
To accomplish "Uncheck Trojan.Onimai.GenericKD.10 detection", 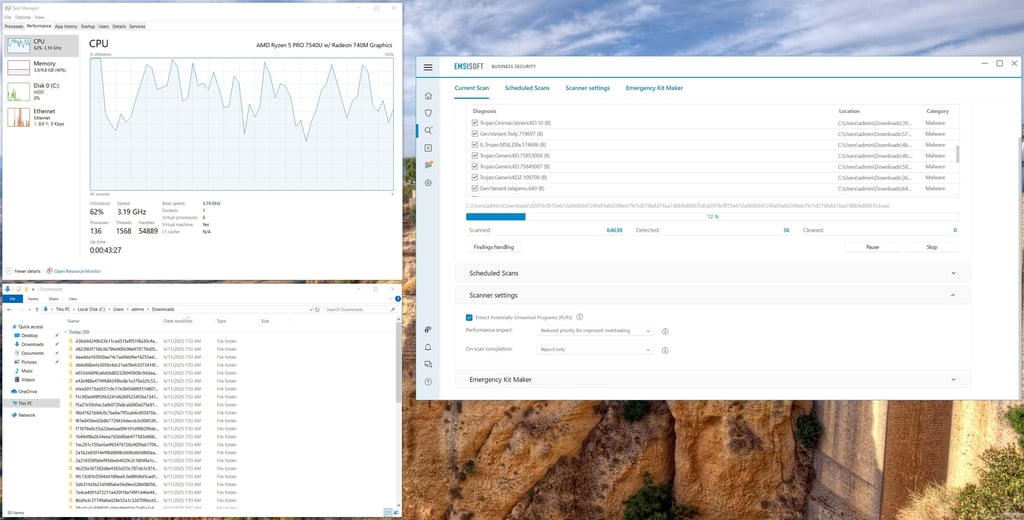I will 475,123.
